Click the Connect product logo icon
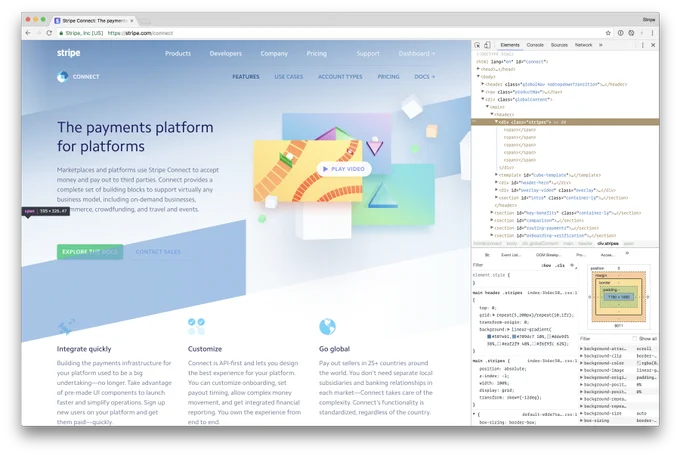680x456 pixels. [62, 77]
